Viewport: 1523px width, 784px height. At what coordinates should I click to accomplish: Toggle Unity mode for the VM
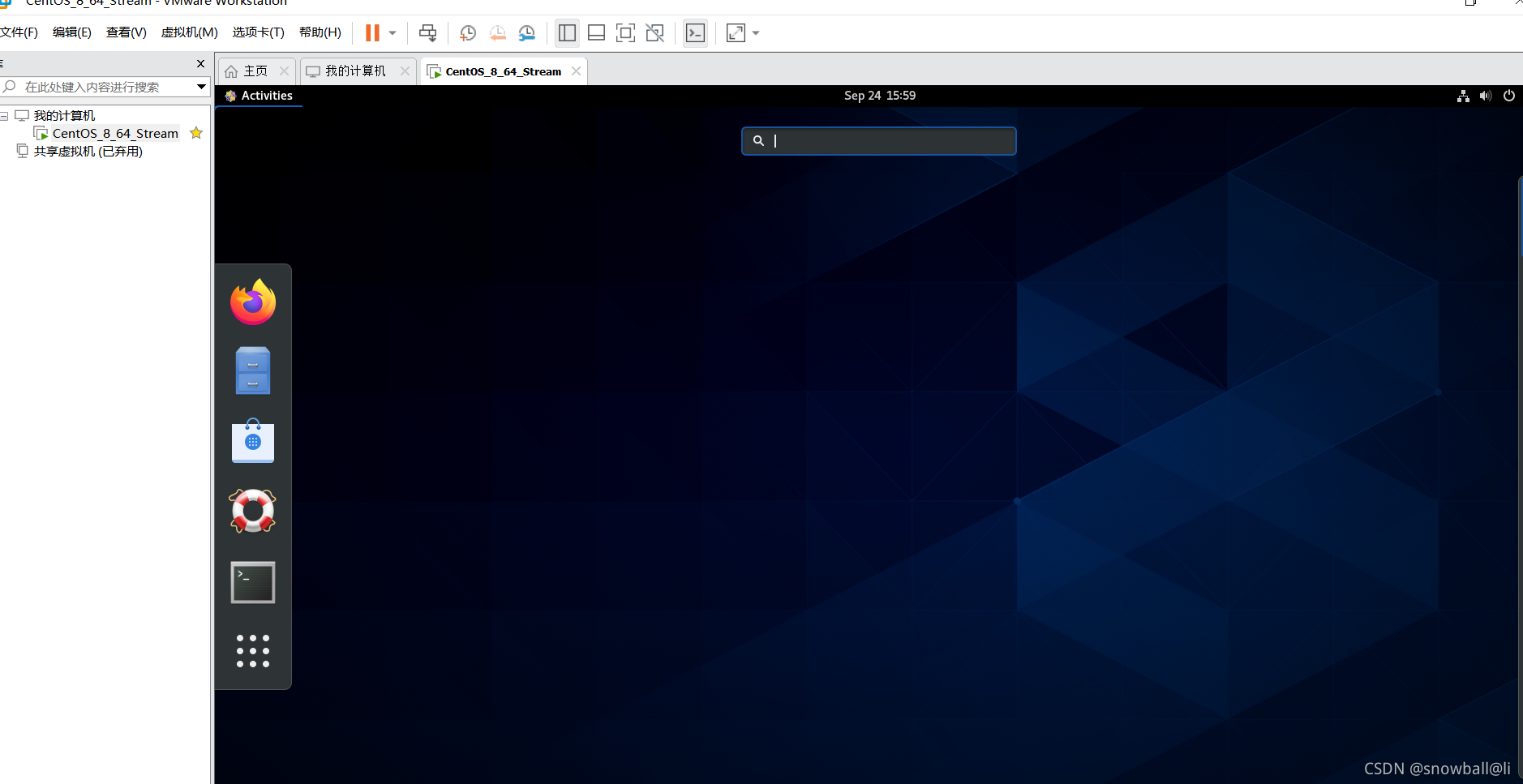tap(655, 32)
